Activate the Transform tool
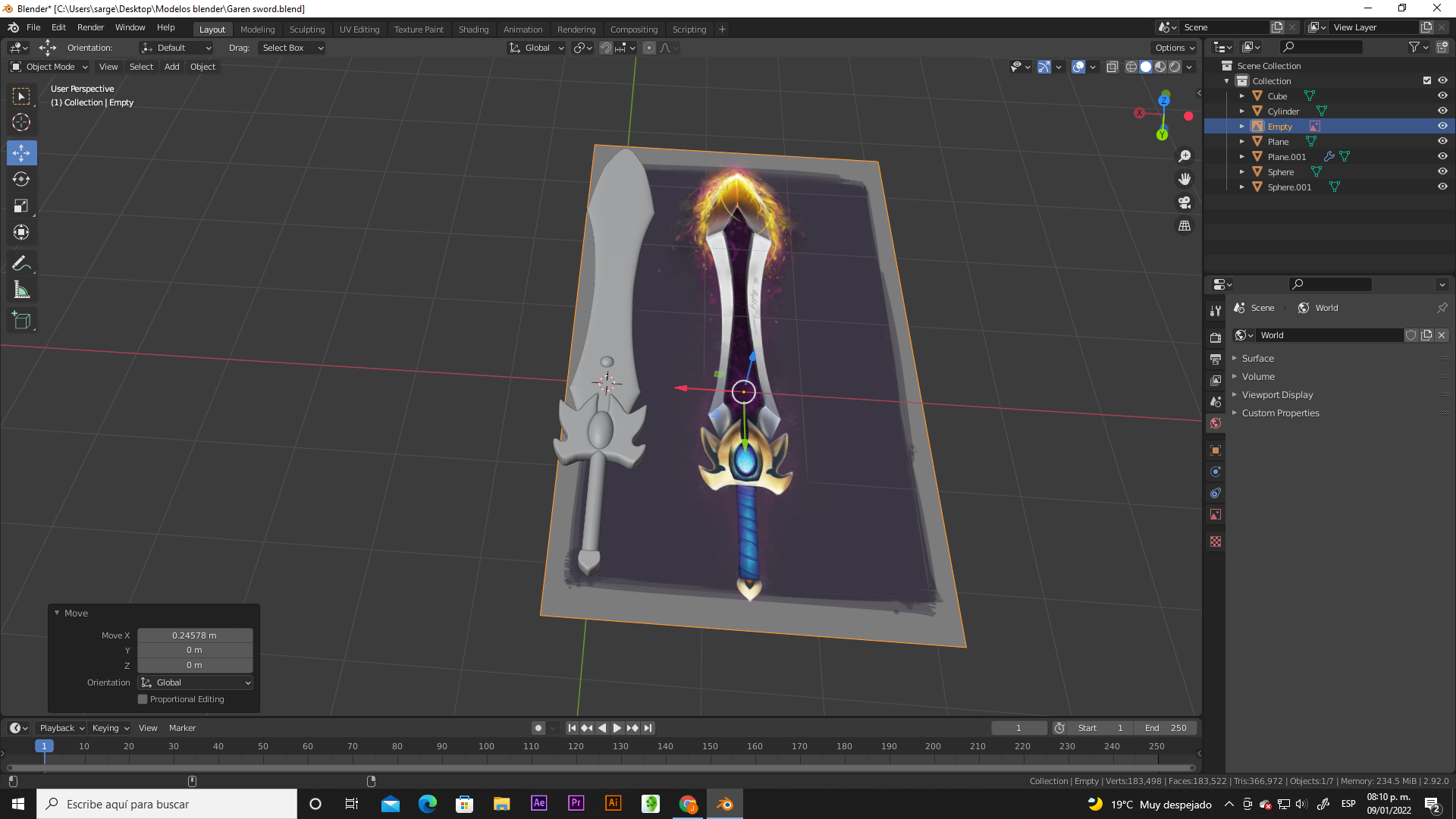 pos(21,232)
